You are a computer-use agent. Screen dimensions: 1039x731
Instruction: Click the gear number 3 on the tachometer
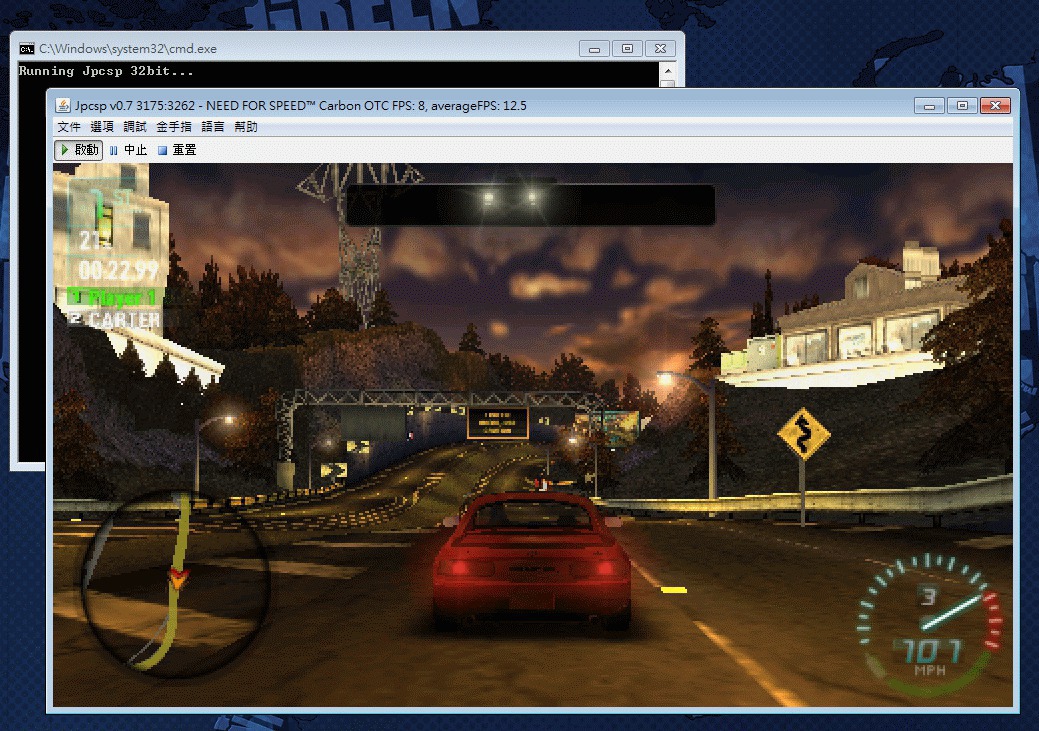pos(928,596)
